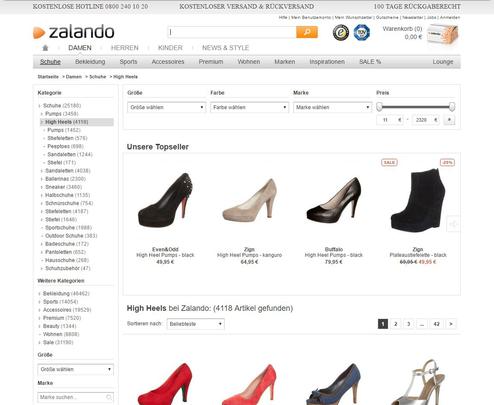Open the Größe wählen filter dropdown
Screen dimensions: 494x405
166,107
